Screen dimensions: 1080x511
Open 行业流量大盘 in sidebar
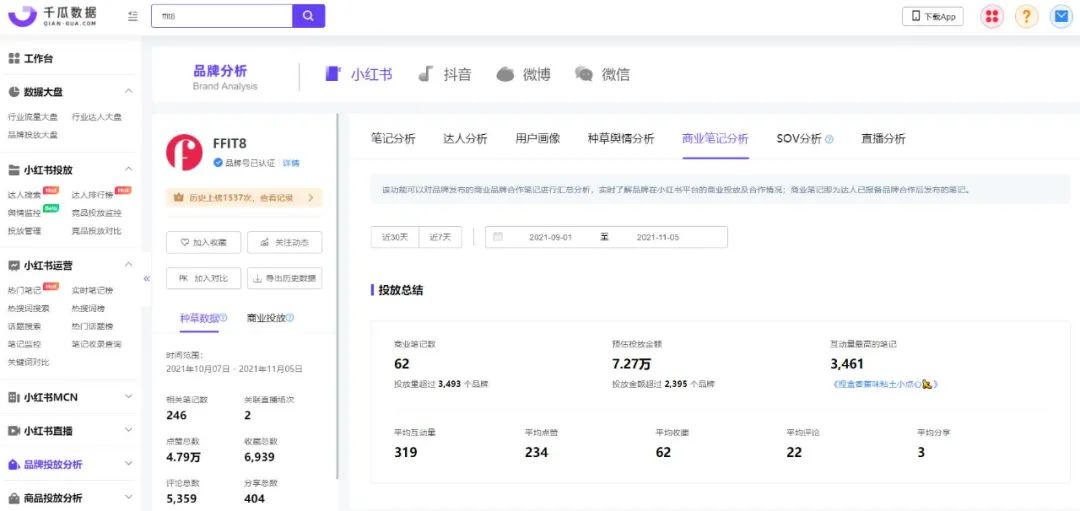(x=33, y=117)
